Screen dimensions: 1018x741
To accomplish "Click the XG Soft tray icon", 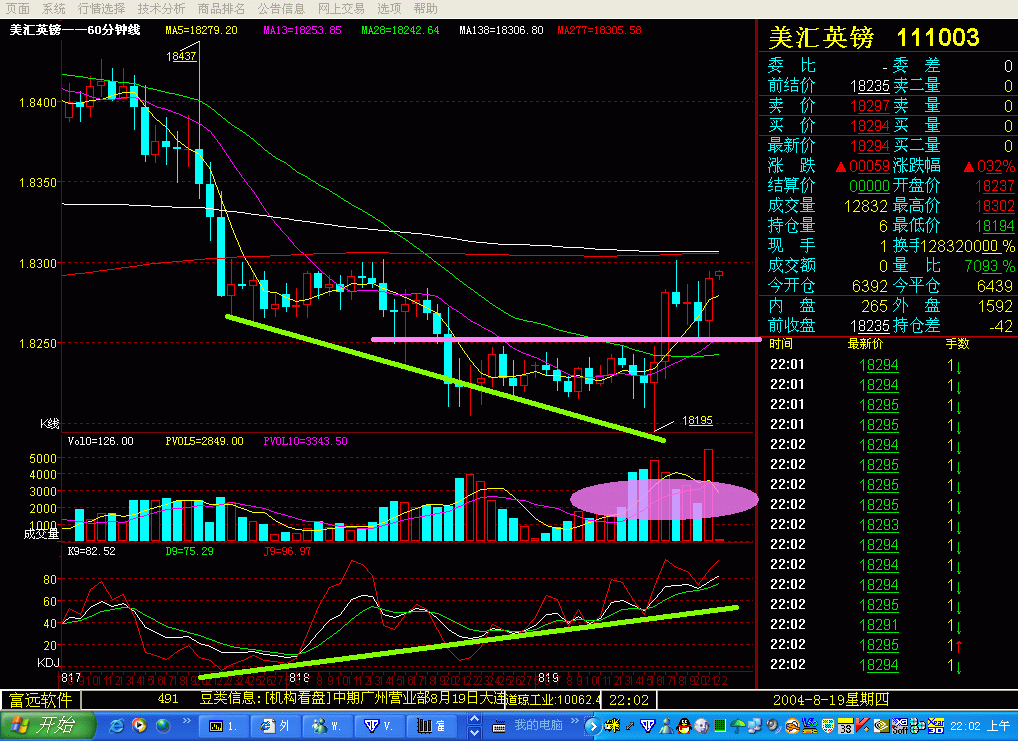I will [x=899, y=726].
